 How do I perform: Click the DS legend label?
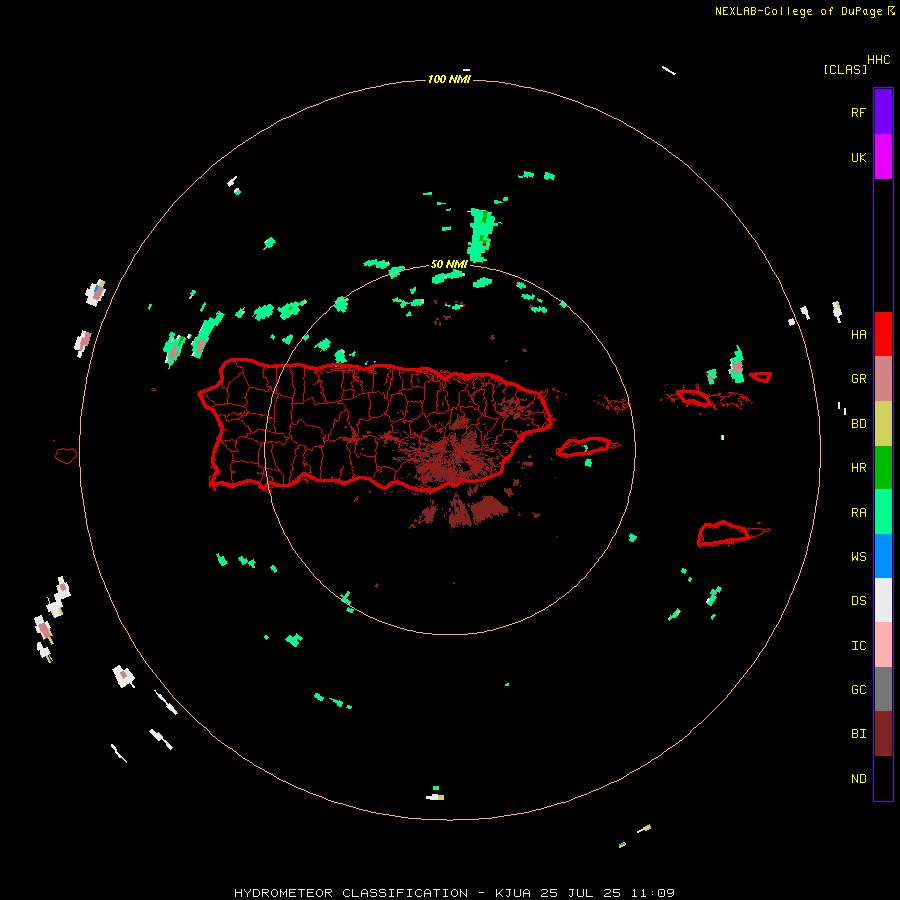coord(858,601)
